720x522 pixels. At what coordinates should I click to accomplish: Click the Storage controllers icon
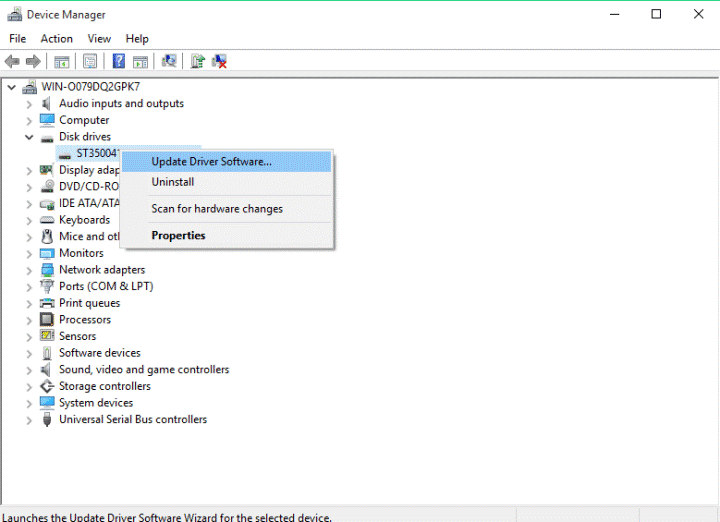click(x=47, y=386)
